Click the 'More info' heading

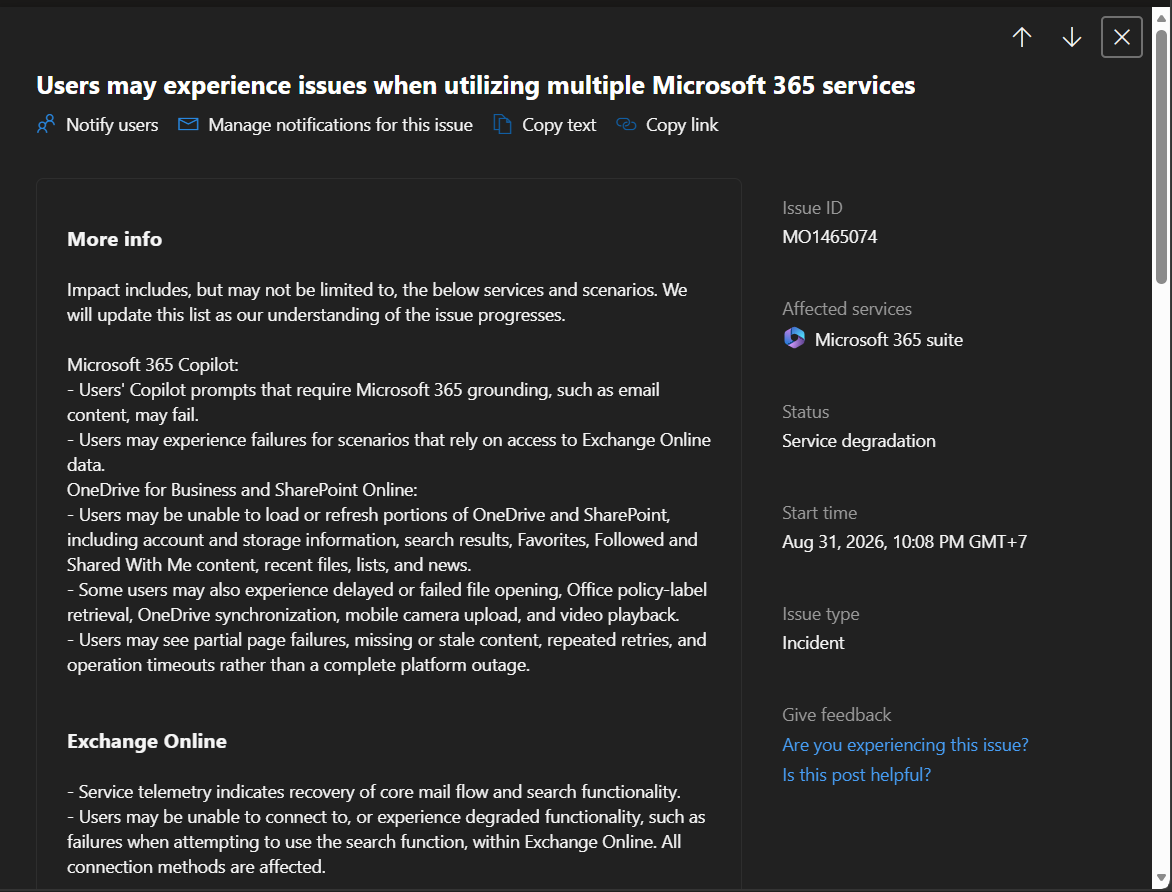point(114,239)
